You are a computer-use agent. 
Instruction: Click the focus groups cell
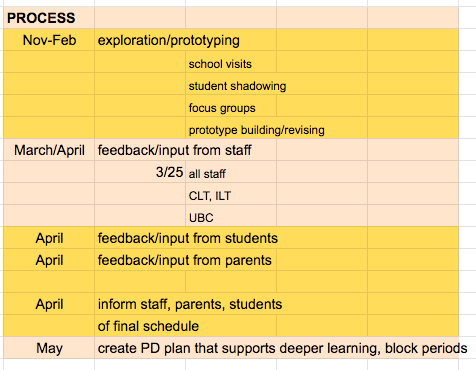pos(231,106)
